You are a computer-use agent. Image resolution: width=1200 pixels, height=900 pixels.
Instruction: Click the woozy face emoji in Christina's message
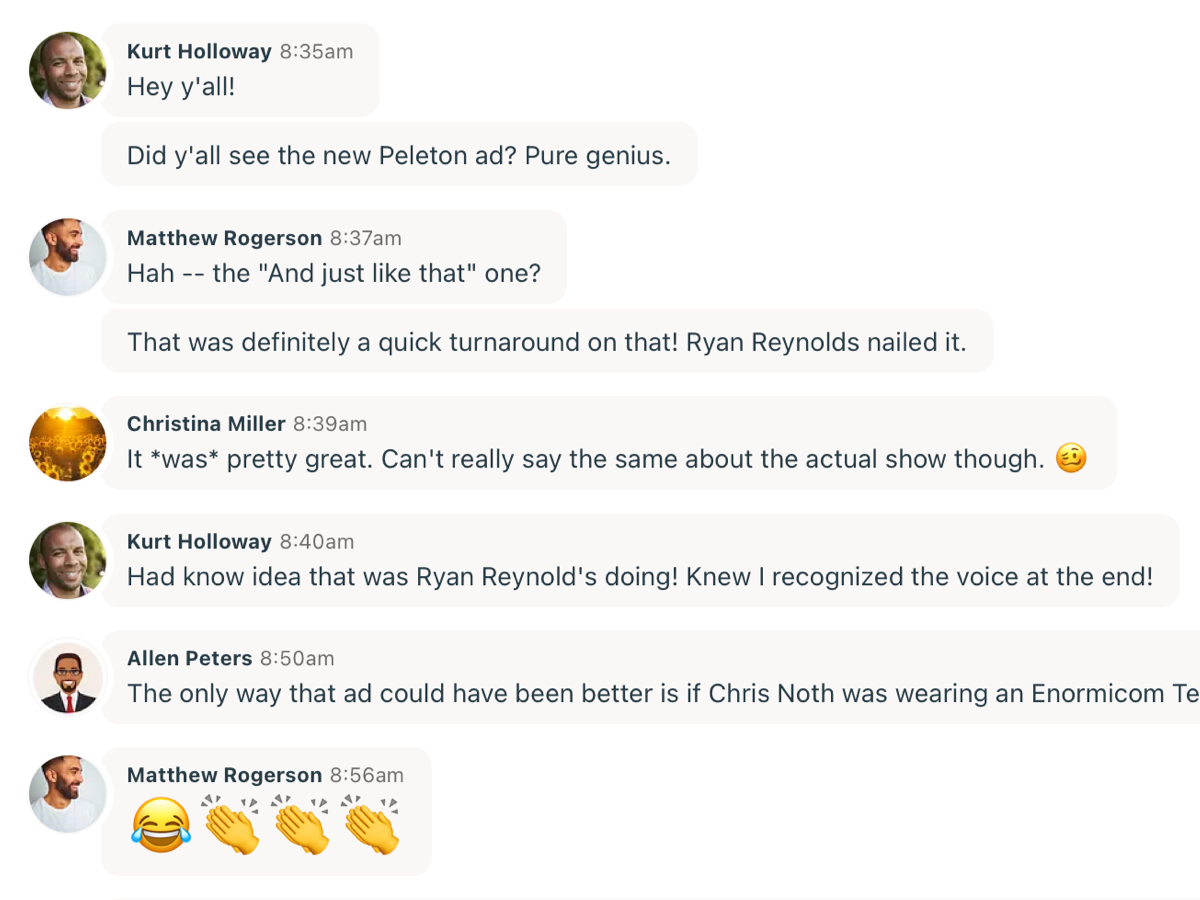pyautogui.click(x=1071, y=459)
